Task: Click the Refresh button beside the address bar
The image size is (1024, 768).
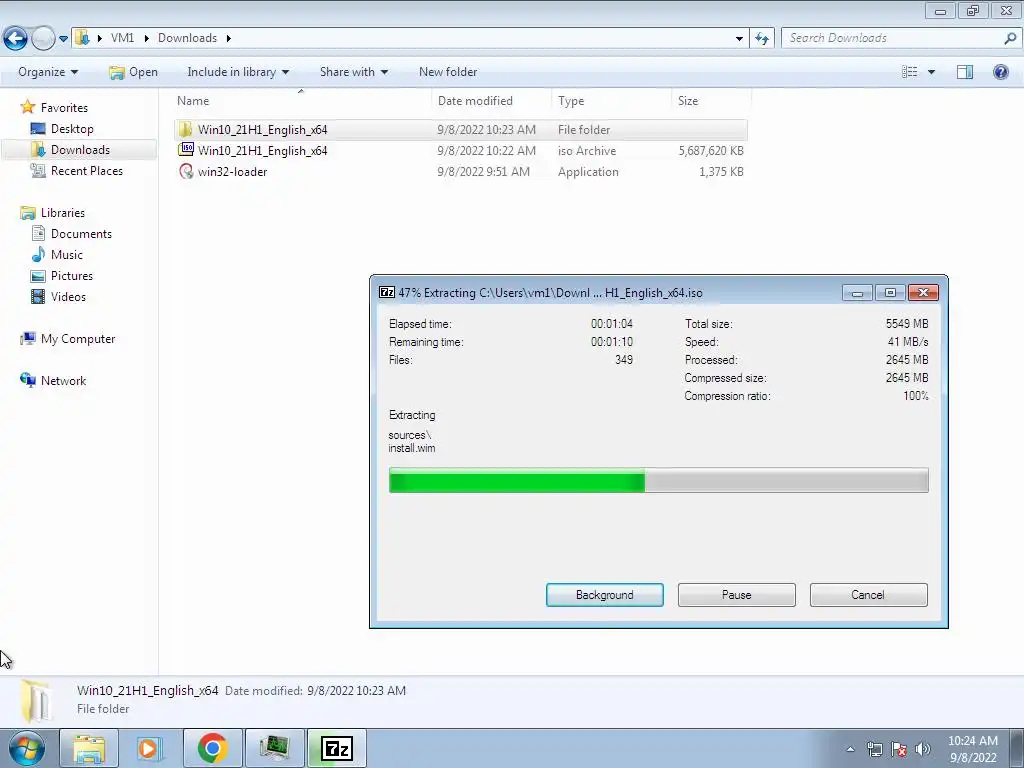Action: coord(762,38)
